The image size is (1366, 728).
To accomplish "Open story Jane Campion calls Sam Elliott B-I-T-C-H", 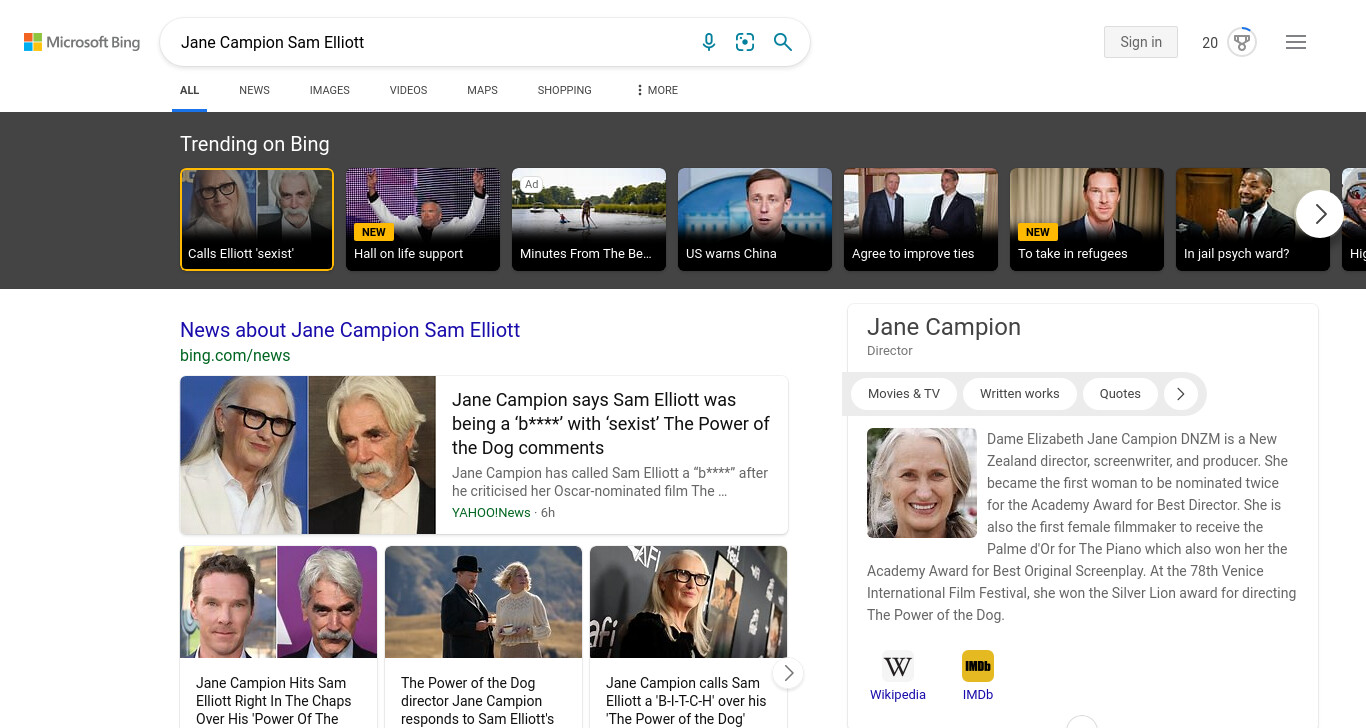I will pos(686,701).
